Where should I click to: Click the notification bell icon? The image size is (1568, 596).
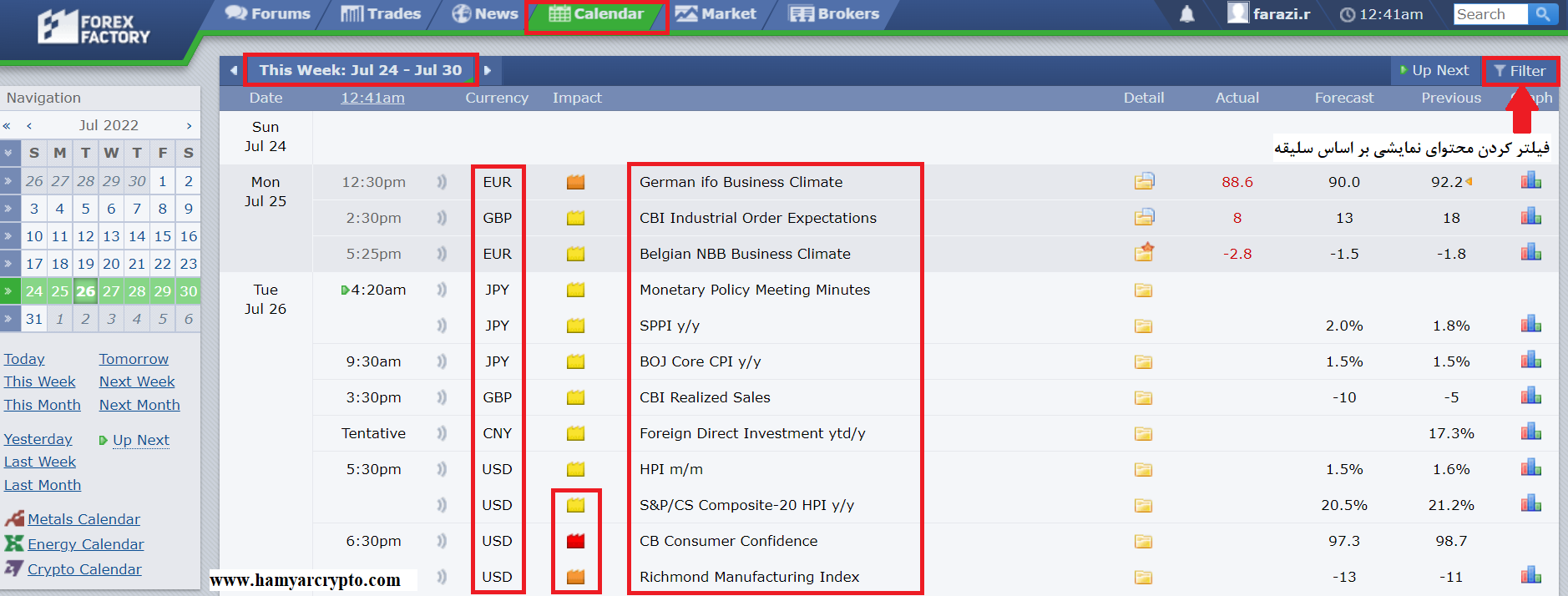point(1186,14)
